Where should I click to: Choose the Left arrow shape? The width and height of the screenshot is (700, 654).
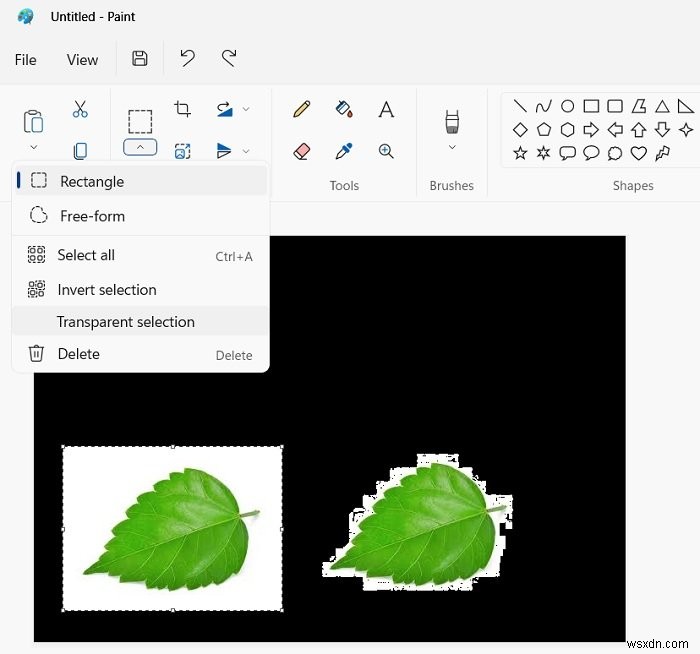click(615, 130)
